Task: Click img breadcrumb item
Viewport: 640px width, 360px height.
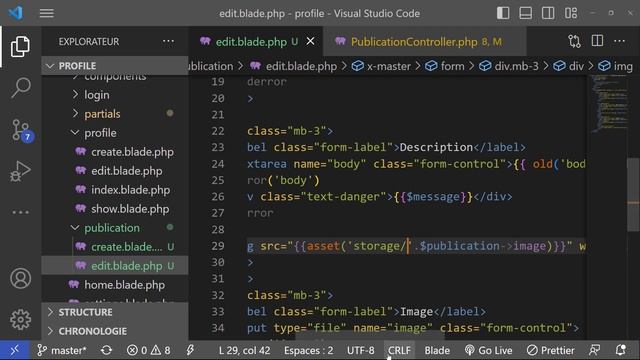Action: pos(623,66)
